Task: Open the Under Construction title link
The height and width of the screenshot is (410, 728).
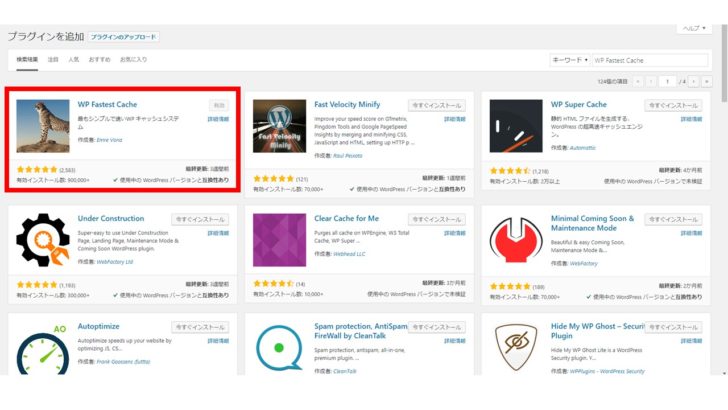Action: pyautogui.click(x=110, y=218)
